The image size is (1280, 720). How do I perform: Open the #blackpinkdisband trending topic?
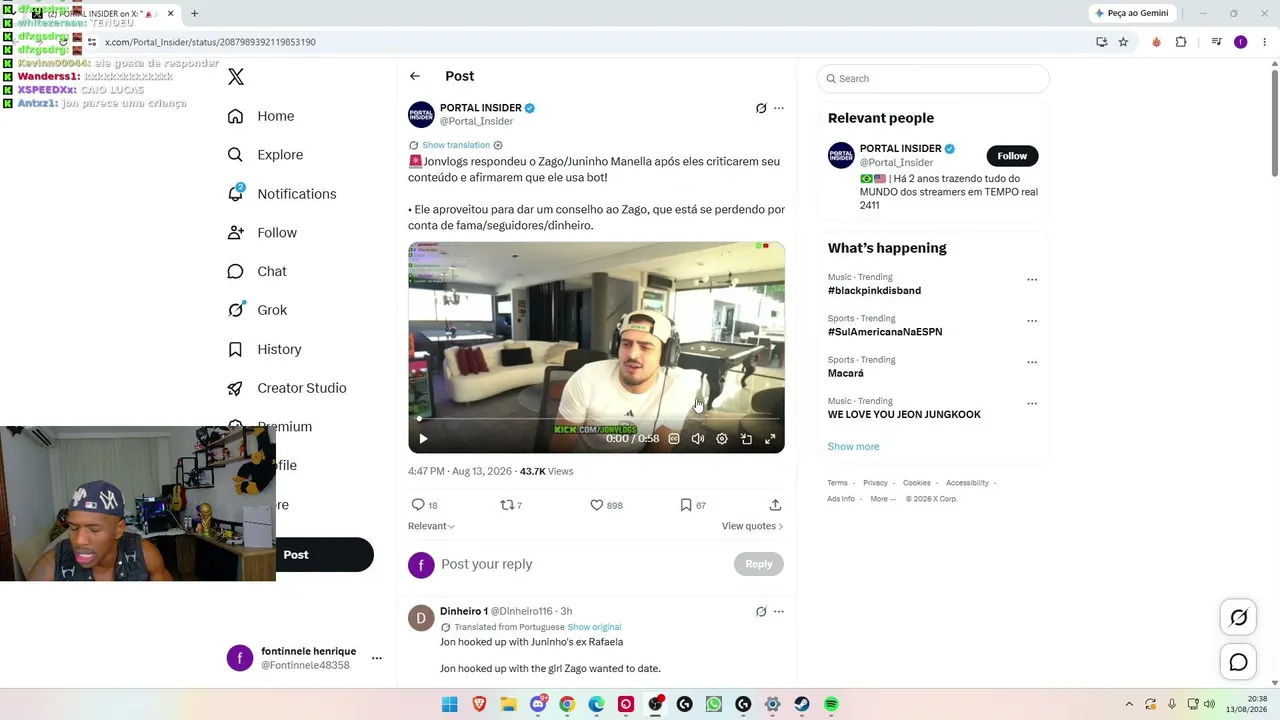[874, 291]
